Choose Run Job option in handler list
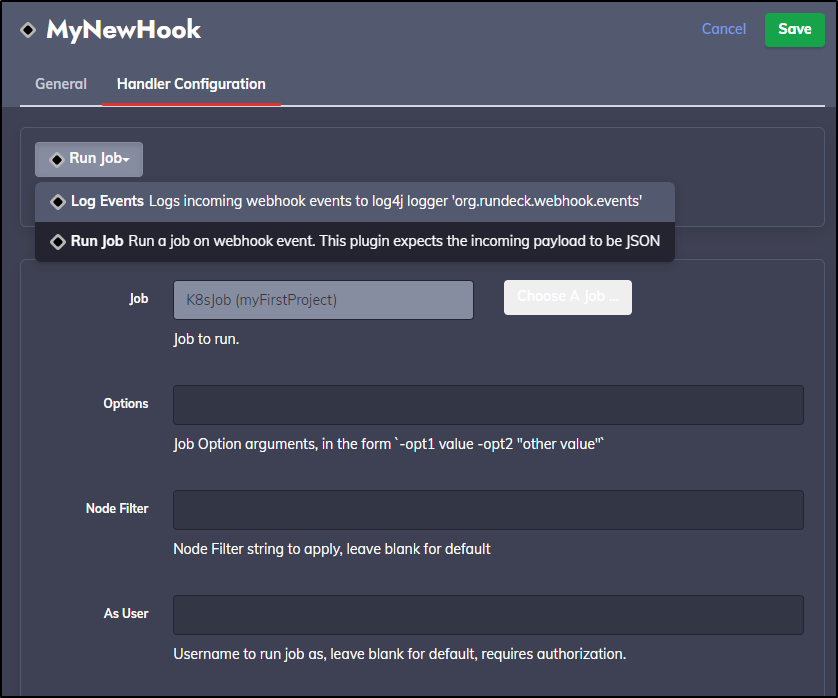This screenshot has height=698, width=838. pyautogui.click(x=355, y=242)
